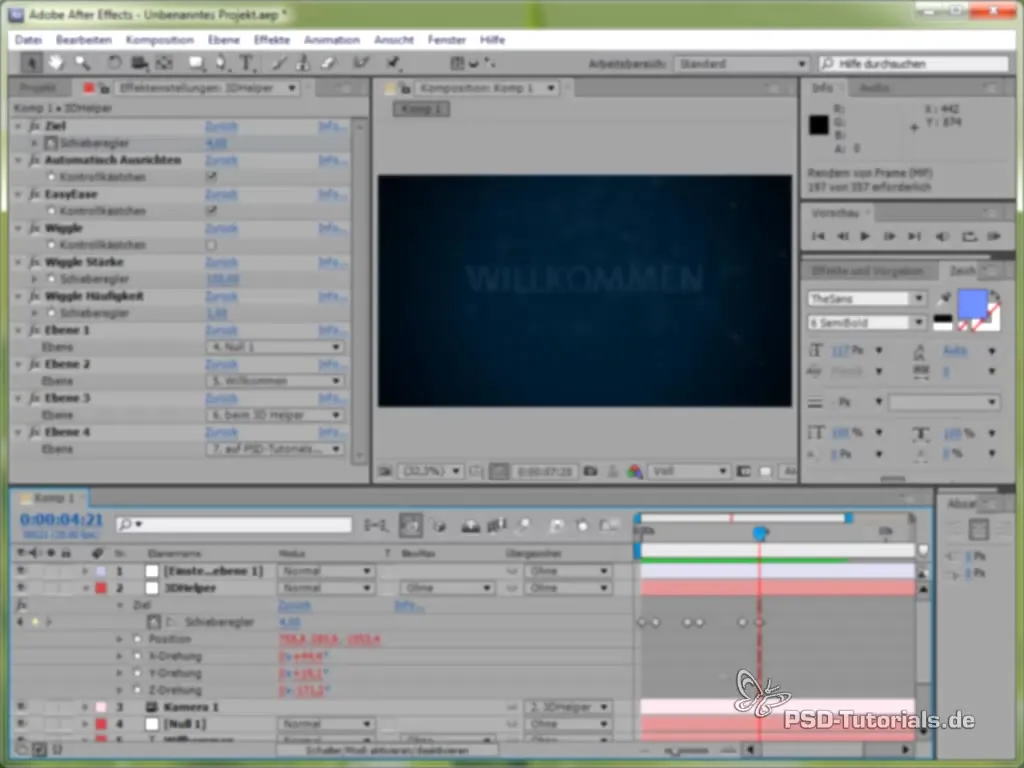The width and height of the screenshot is (1024, 768).
Task: Click timeline zoom slider at bottom
Action: [686, 750]
